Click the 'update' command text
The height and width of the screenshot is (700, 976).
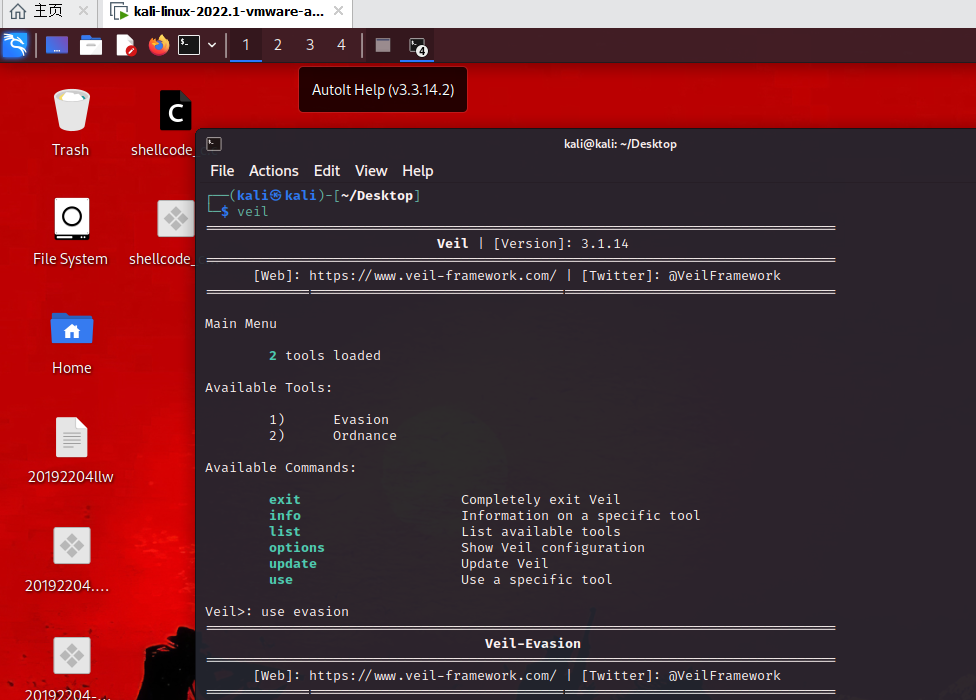293,564
